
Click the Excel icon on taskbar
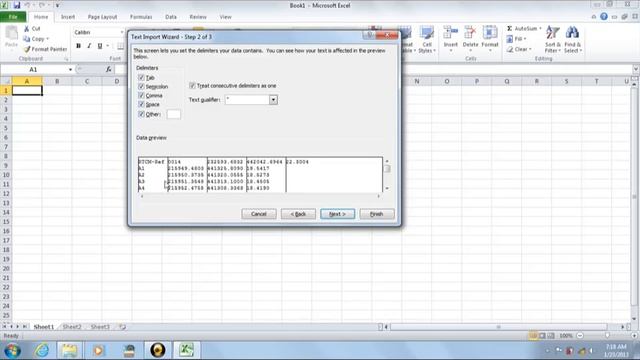(x=186, y=350)
